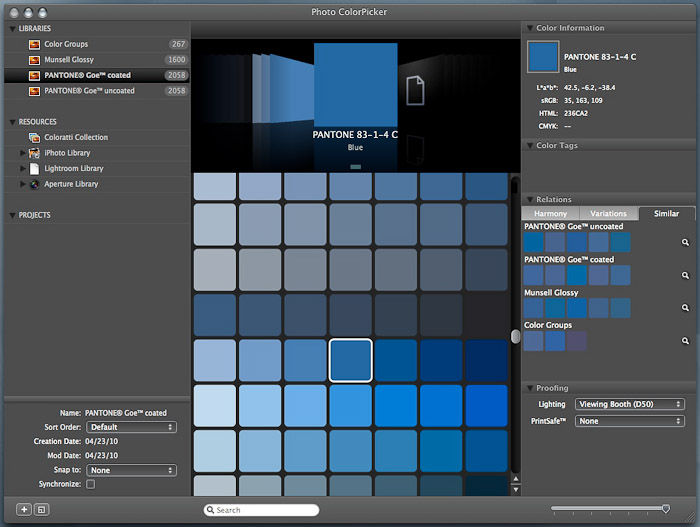Click the Aperture Library icon
The width and height of the screenshot is (700, 527).
pos(34,184)
